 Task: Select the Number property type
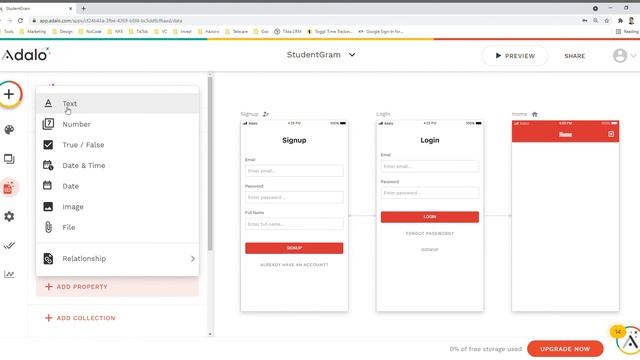118,124
